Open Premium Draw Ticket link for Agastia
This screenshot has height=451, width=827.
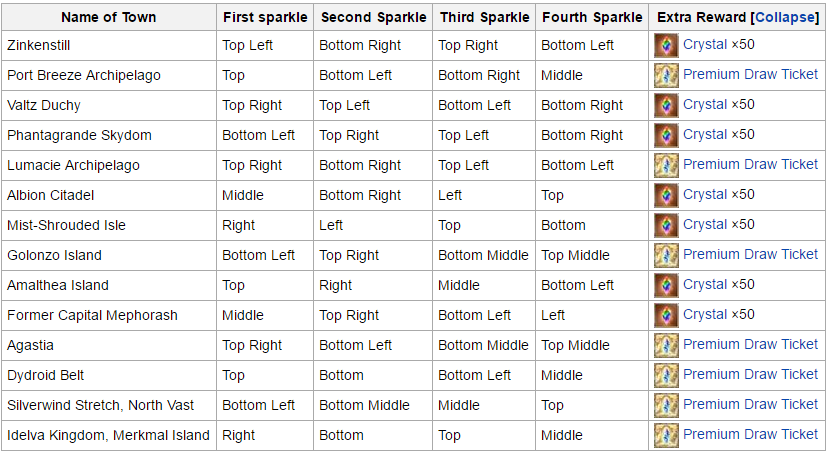[750, 344]
